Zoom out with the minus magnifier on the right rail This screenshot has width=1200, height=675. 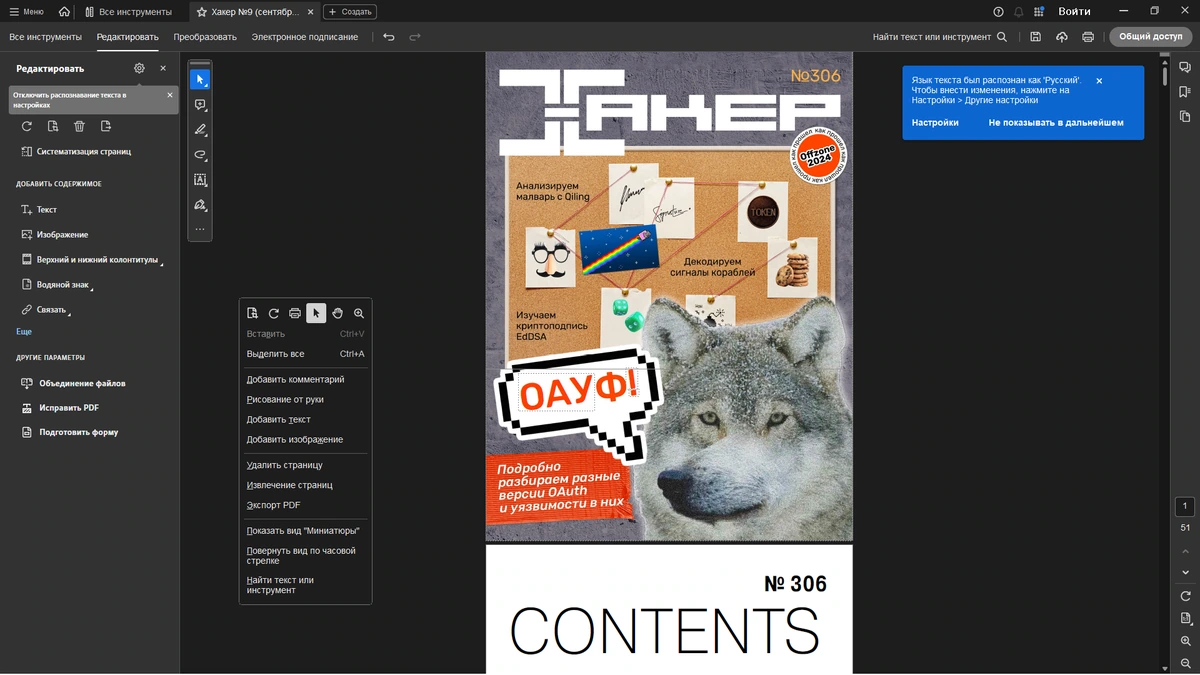pos(1186,663)
